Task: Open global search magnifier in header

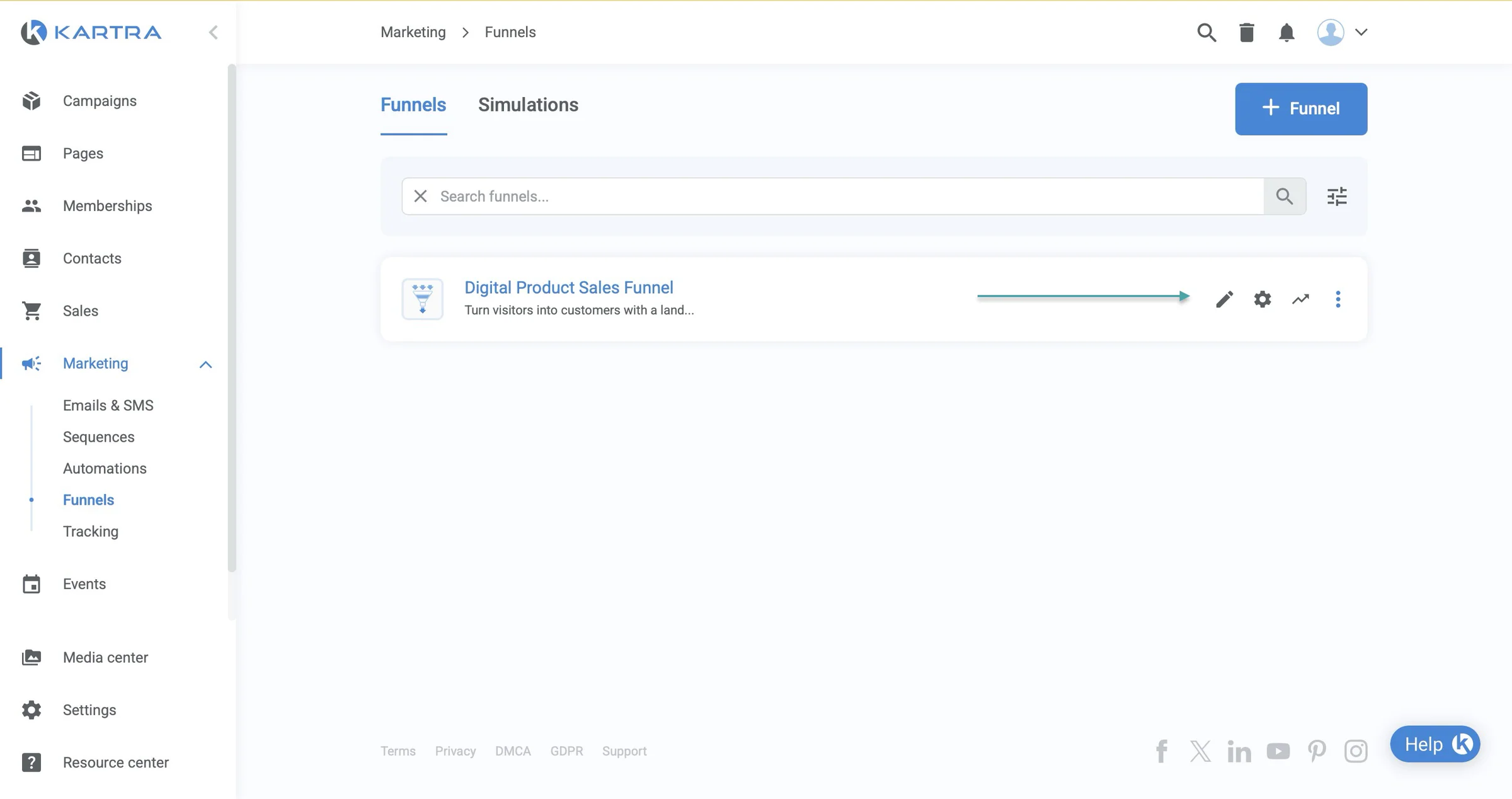Action: (x=1206, y=32)
